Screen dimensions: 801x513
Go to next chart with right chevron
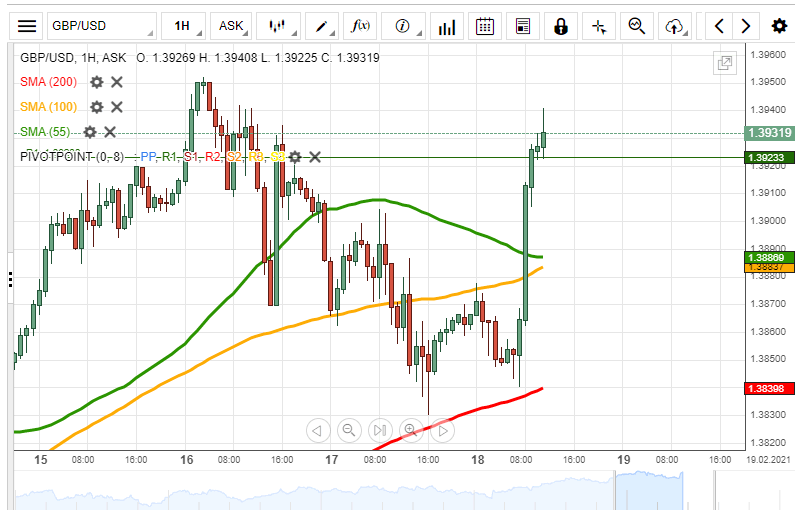[x=746, y=26]
